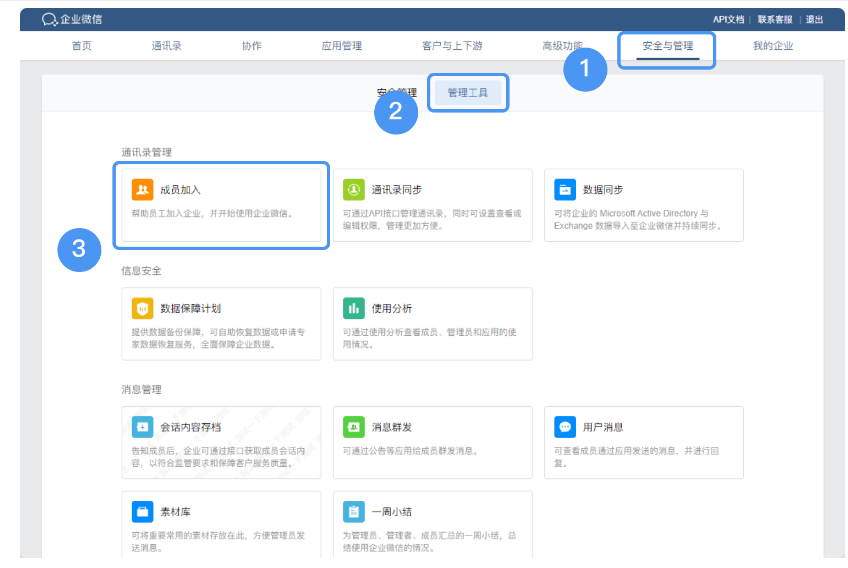Open the 通讯录 navigation tab
848x568 pixels.
[x=166, y=46]
